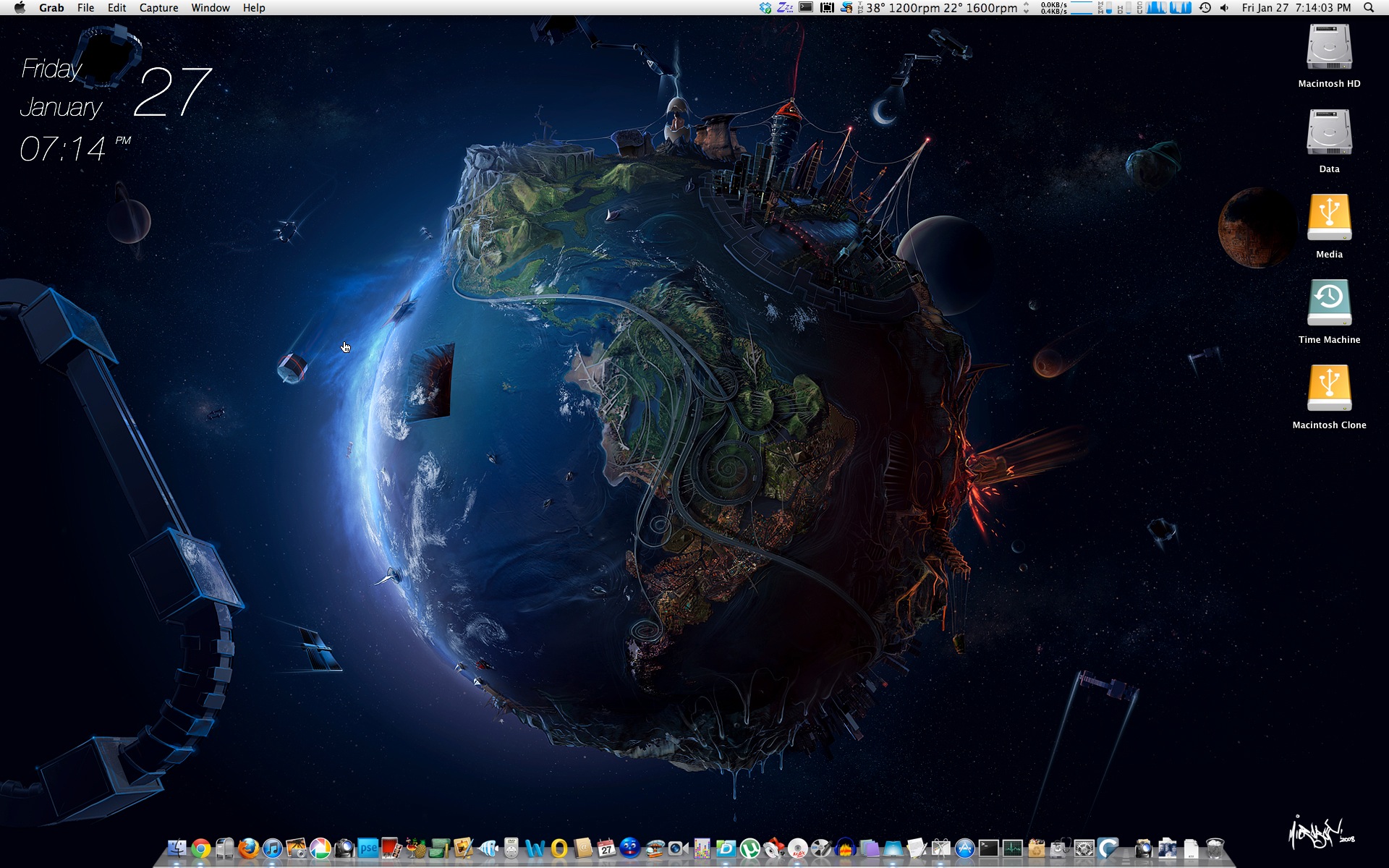Open Disk Utility from the dock
The height and width of the screenshot is (868, 1389).
tap(1061, 848)
